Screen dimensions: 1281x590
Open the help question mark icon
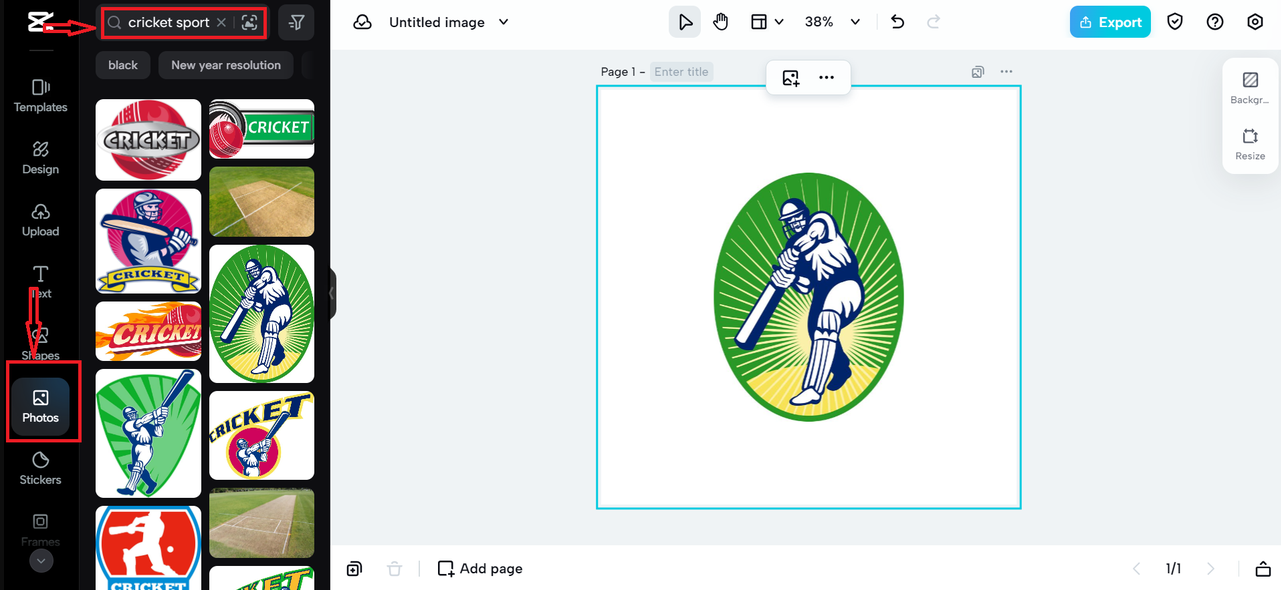1215,22
